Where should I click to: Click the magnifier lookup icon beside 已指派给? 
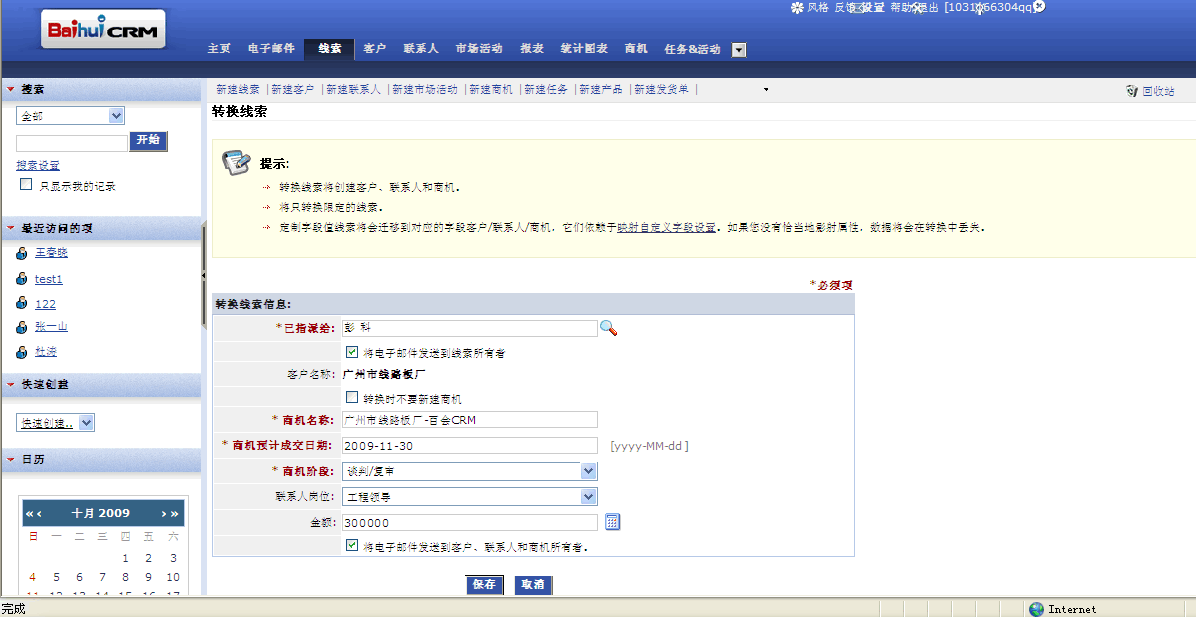pos(608,328)
